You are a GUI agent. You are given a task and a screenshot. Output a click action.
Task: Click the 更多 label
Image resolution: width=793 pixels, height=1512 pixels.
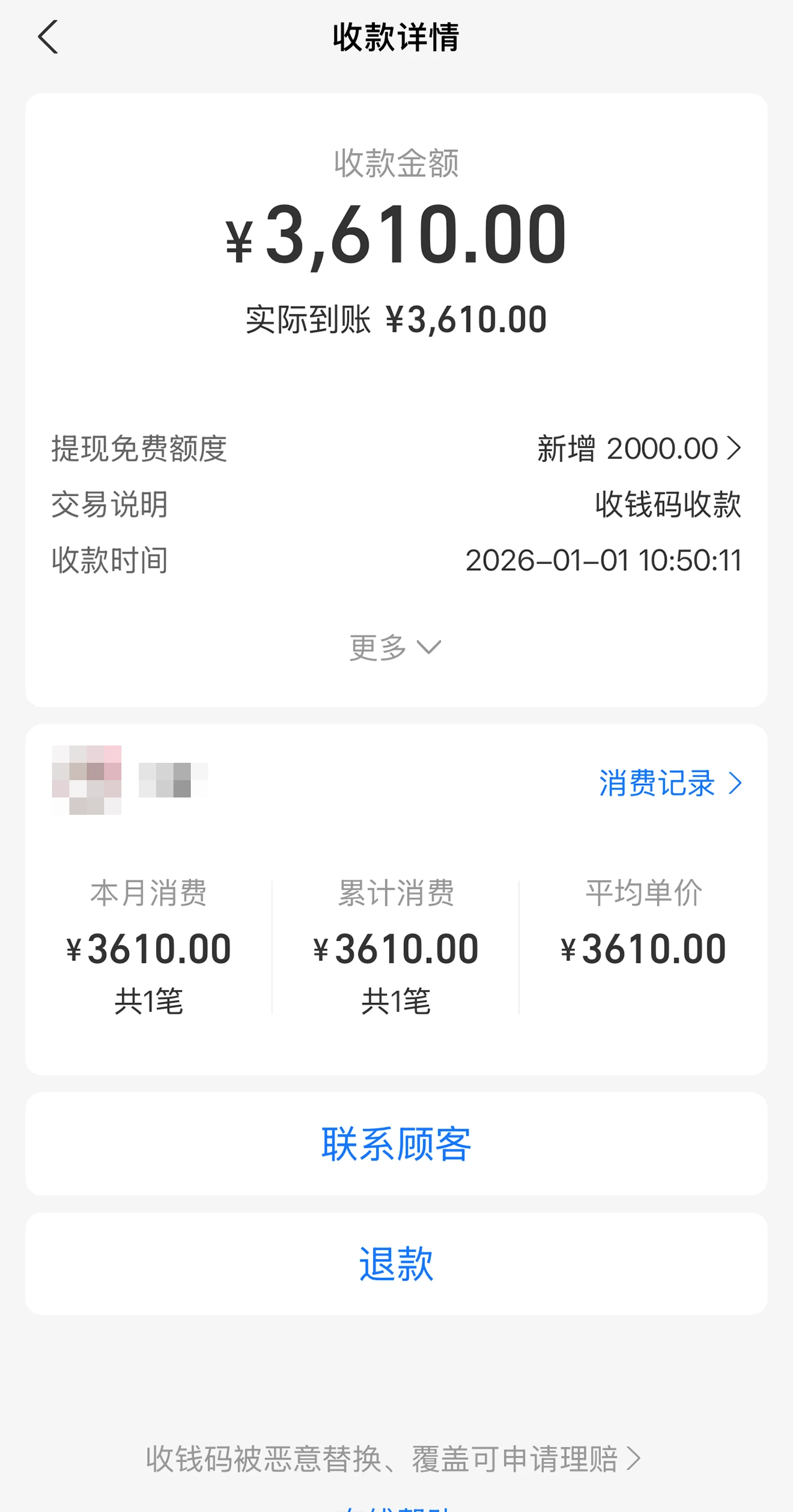(x=378, y=648)
